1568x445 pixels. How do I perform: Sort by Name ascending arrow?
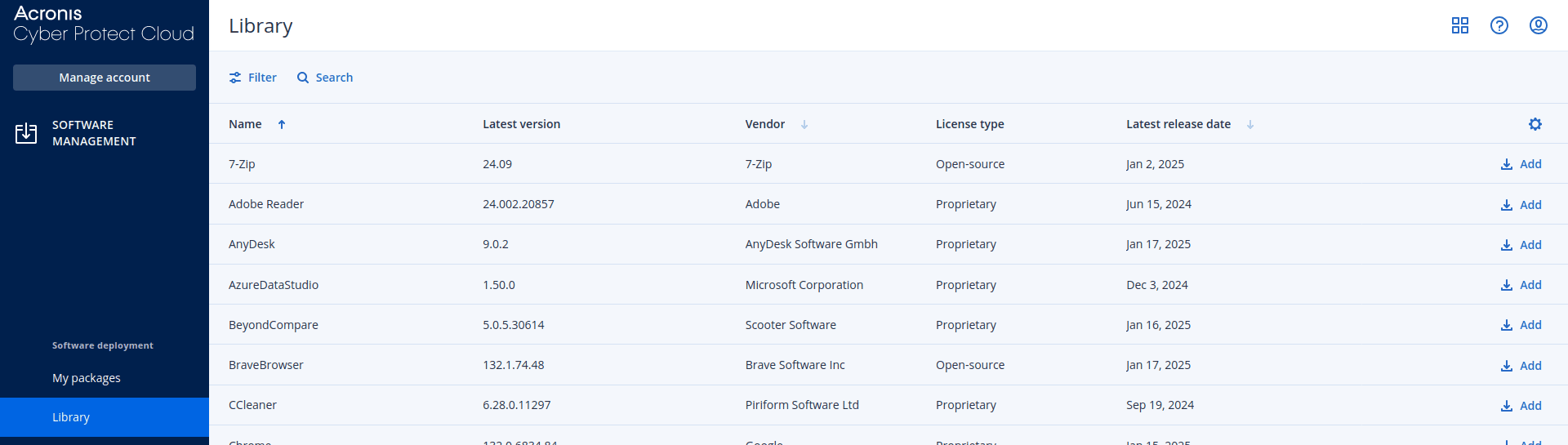point(282,124)
